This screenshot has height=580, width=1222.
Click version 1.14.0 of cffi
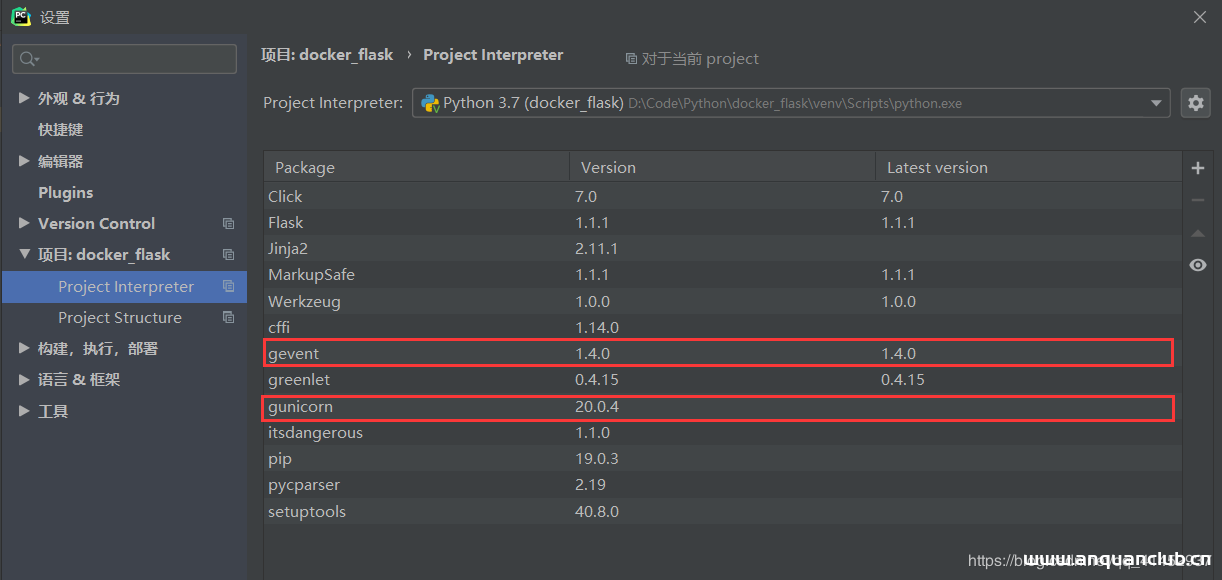[597, 327]
